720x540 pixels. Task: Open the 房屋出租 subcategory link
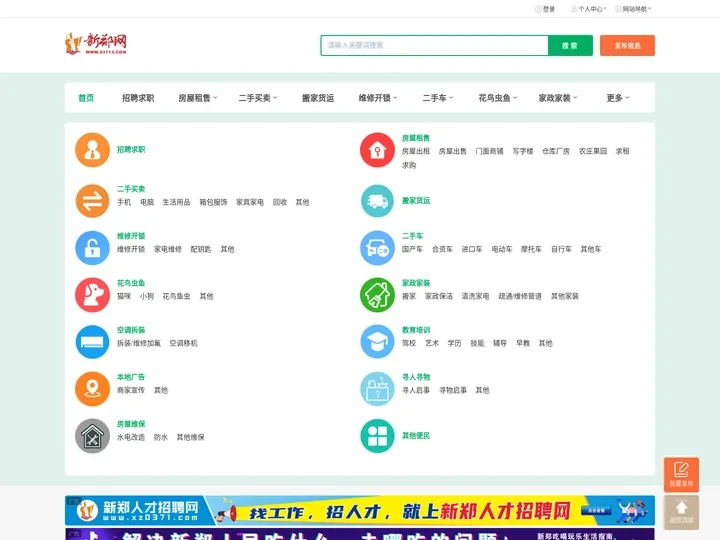(416, 151)
